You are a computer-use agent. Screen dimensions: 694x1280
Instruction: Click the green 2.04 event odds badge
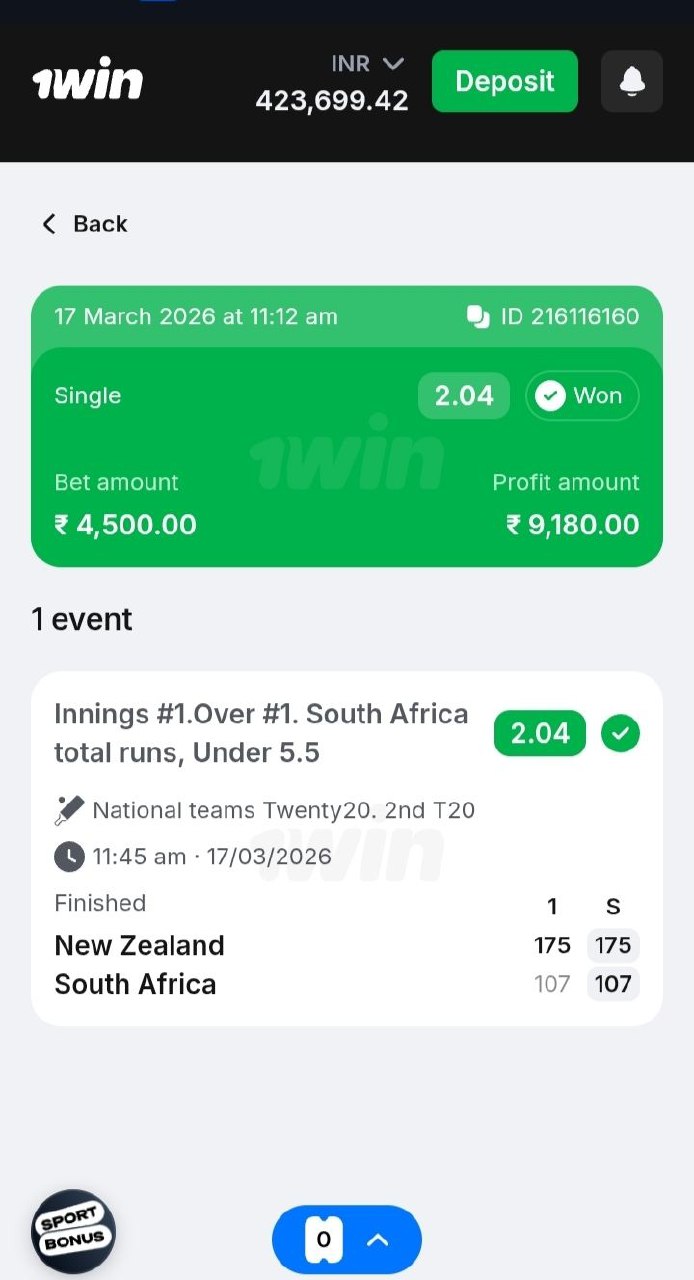point(539,734)
